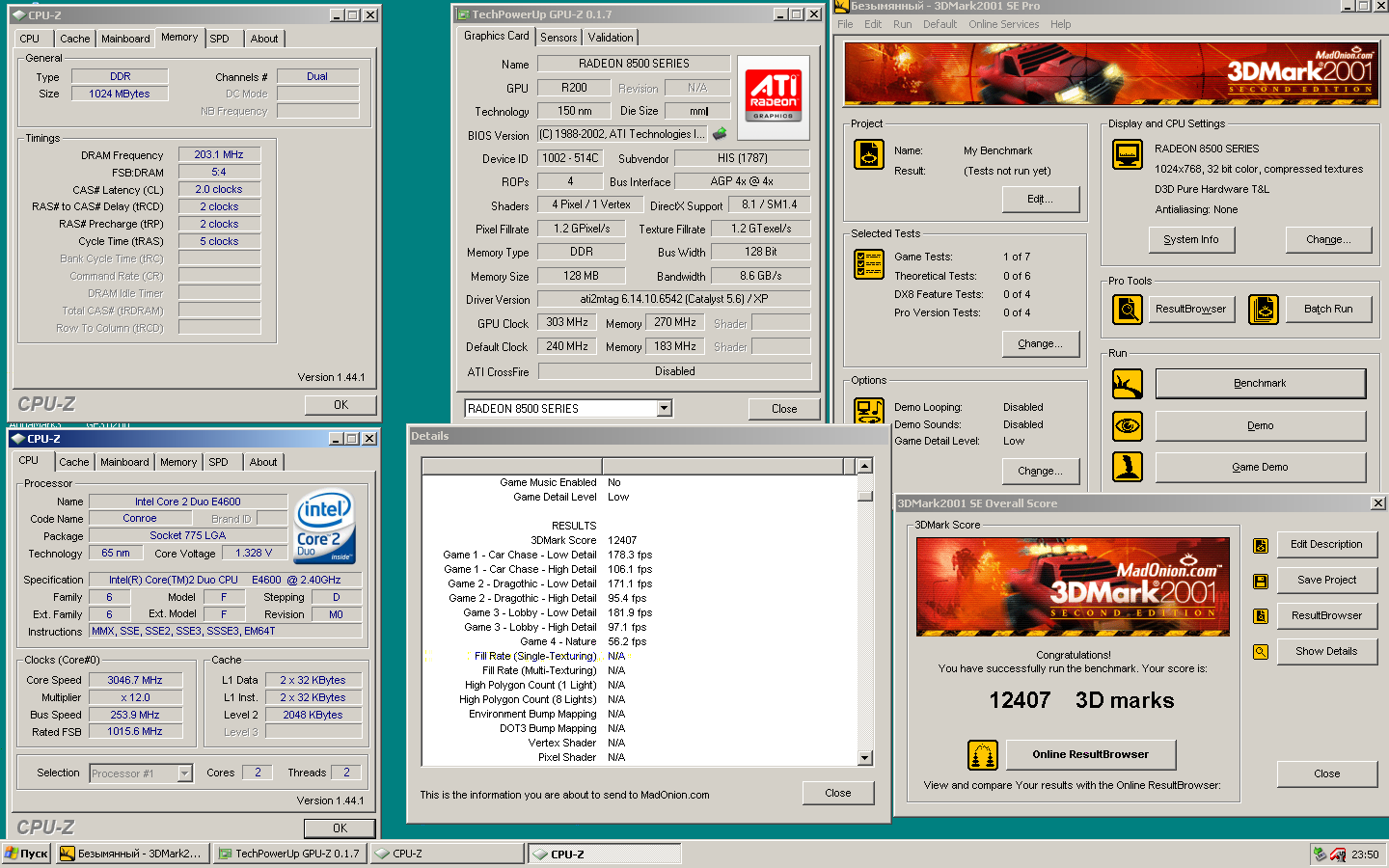
Task: Click the Online ResultBrowser icon
Action: (x=982, y=754)
